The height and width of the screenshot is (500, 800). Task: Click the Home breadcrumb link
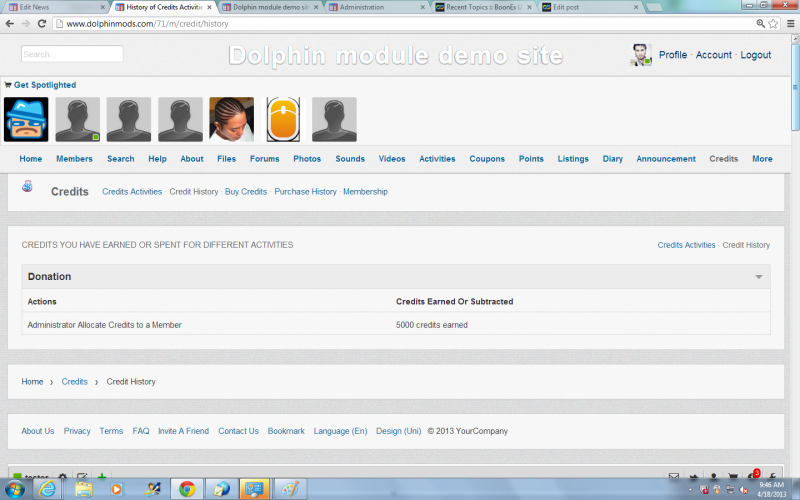[x=32, y=382]
